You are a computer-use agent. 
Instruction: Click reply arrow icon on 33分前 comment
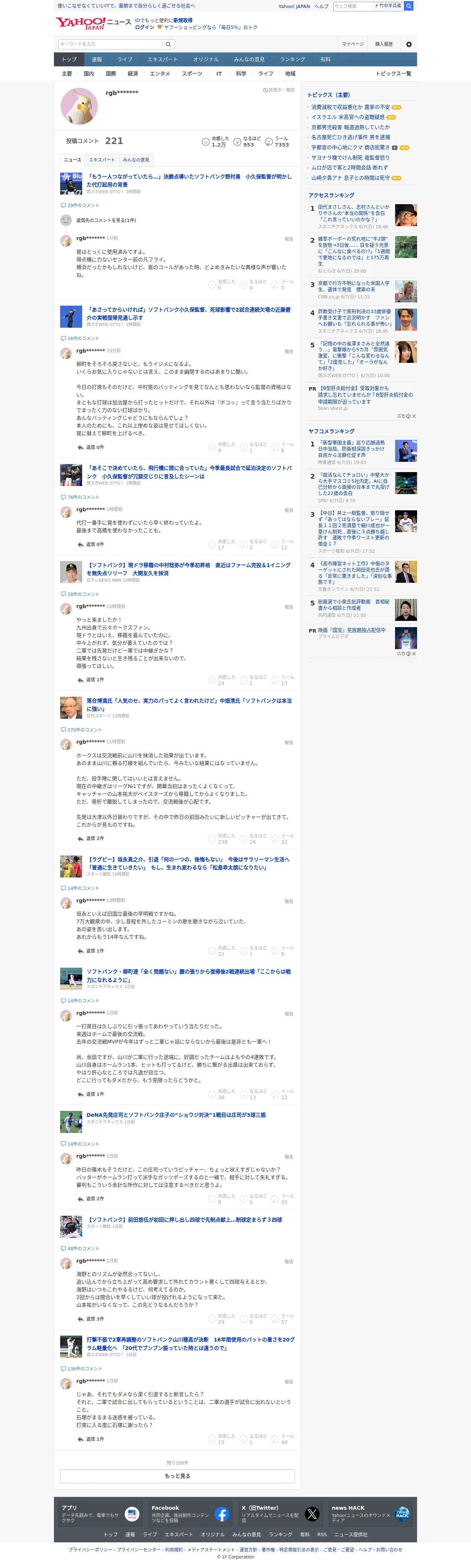coord(80,448)
